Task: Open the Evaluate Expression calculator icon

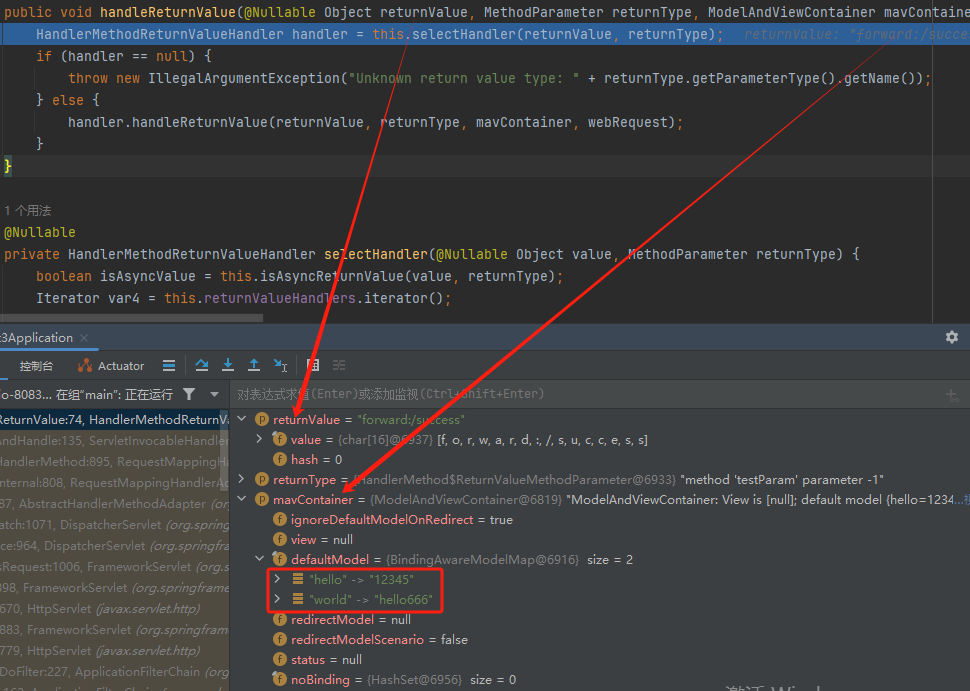Action: [x=313, y=365]
